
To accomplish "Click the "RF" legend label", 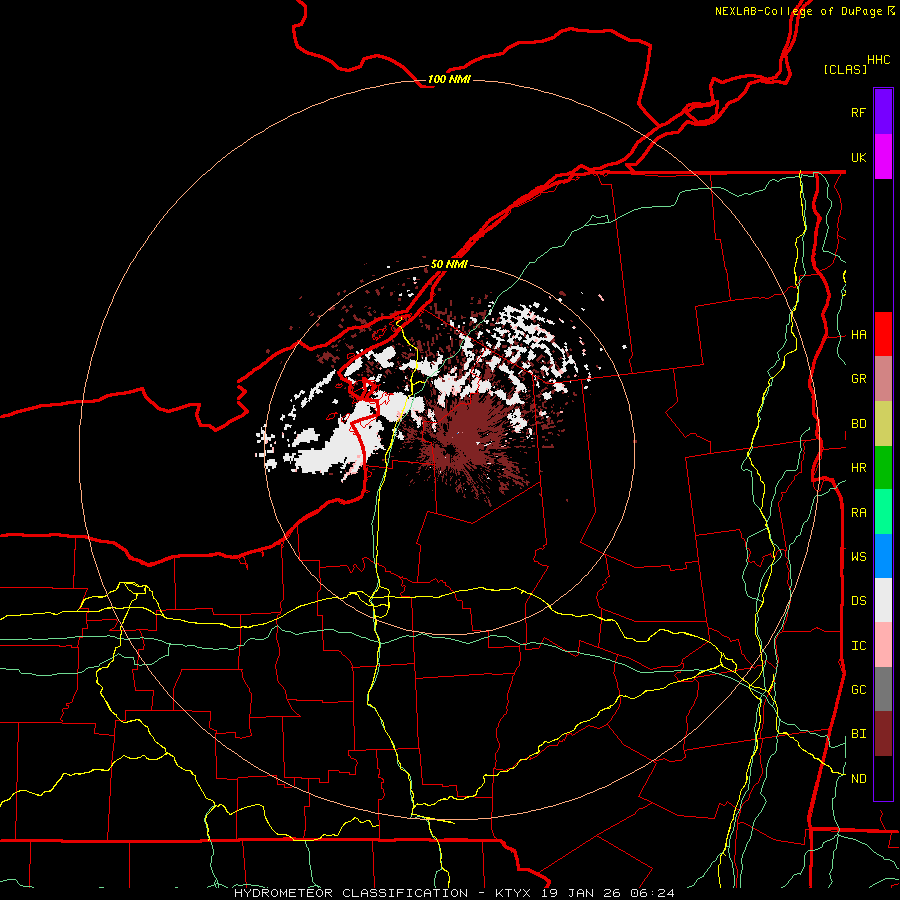I will pyautogui.click(x=858, y=112).
